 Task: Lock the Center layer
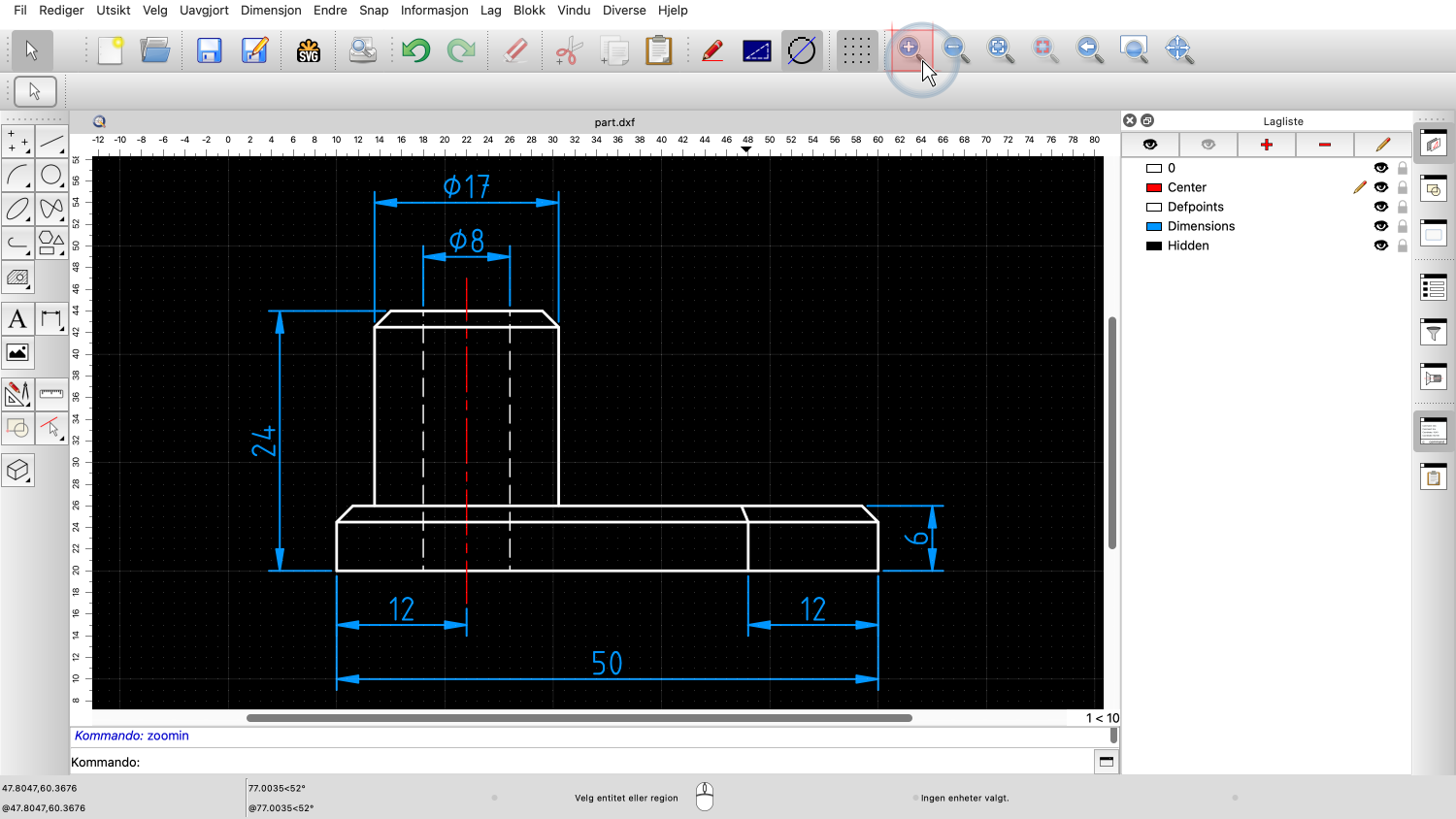tap(1403, 187)
